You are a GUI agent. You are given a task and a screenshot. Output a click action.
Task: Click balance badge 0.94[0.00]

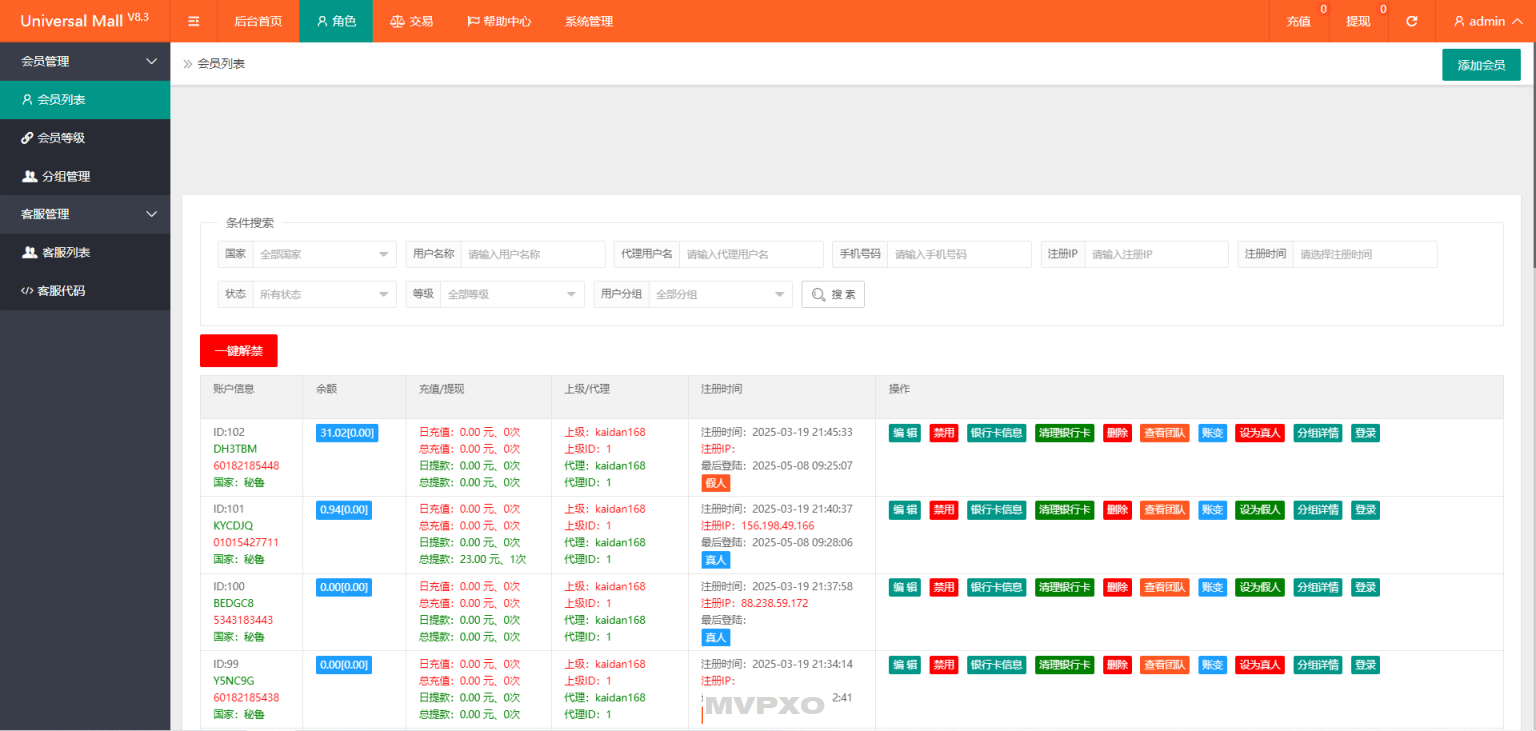coord(344,510)
